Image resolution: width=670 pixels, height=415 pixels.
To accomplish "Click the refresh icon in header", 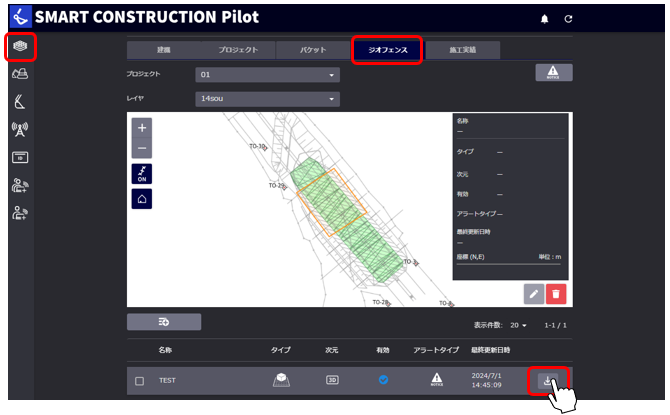I will (x=569, y=19).
